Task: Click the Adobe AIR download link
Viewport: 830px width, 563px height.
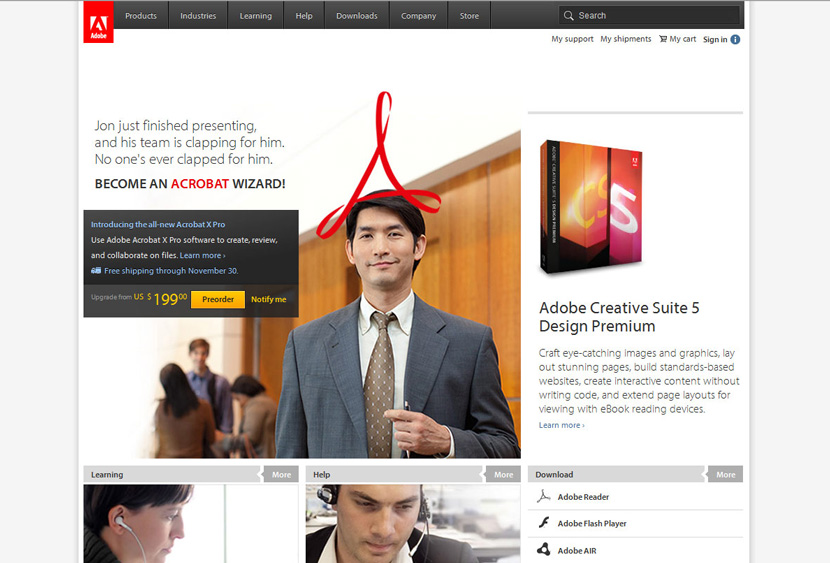Action: tap(577, 550)
